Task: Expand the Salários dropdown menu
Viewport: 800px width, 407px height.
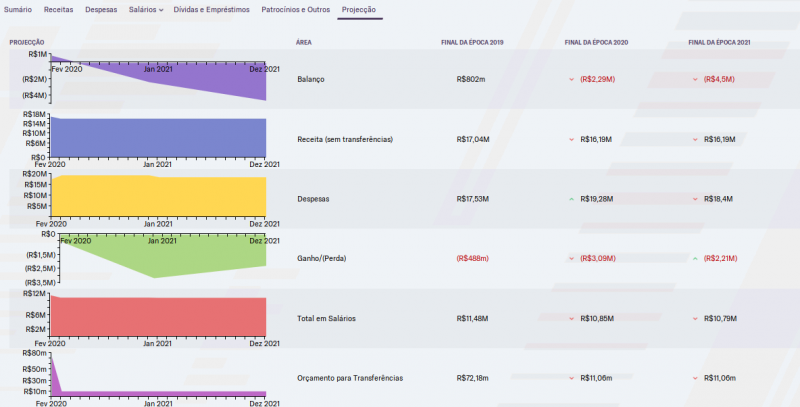Action: click(146, 8)
